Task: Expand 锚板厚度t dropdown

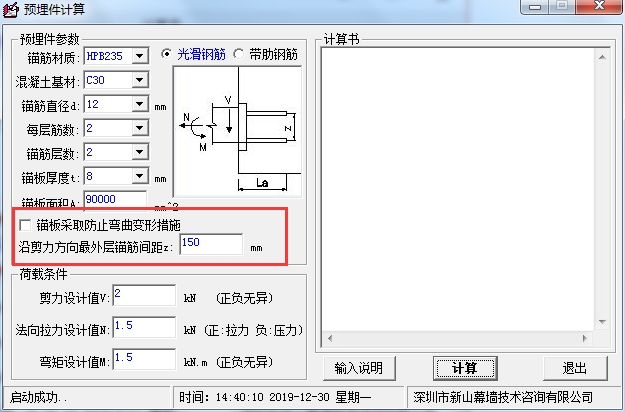Action: click(140, 176)
